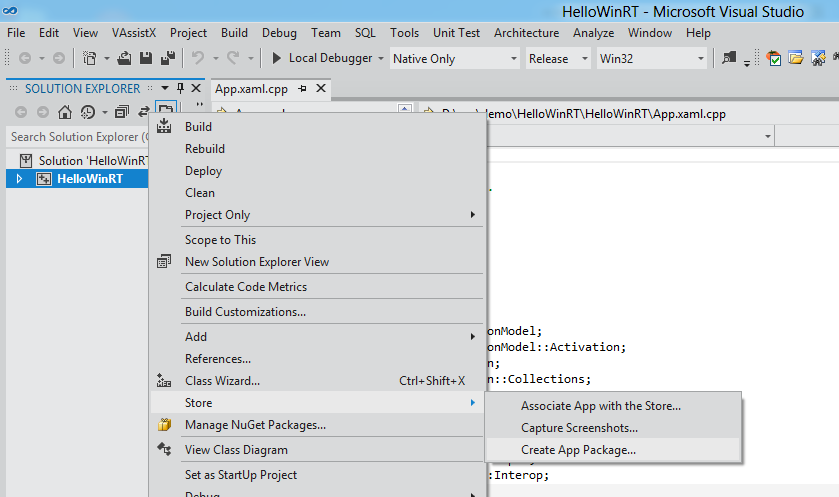
Task: Close the App.xaml.cpp tab
Action: click(321, 88)
